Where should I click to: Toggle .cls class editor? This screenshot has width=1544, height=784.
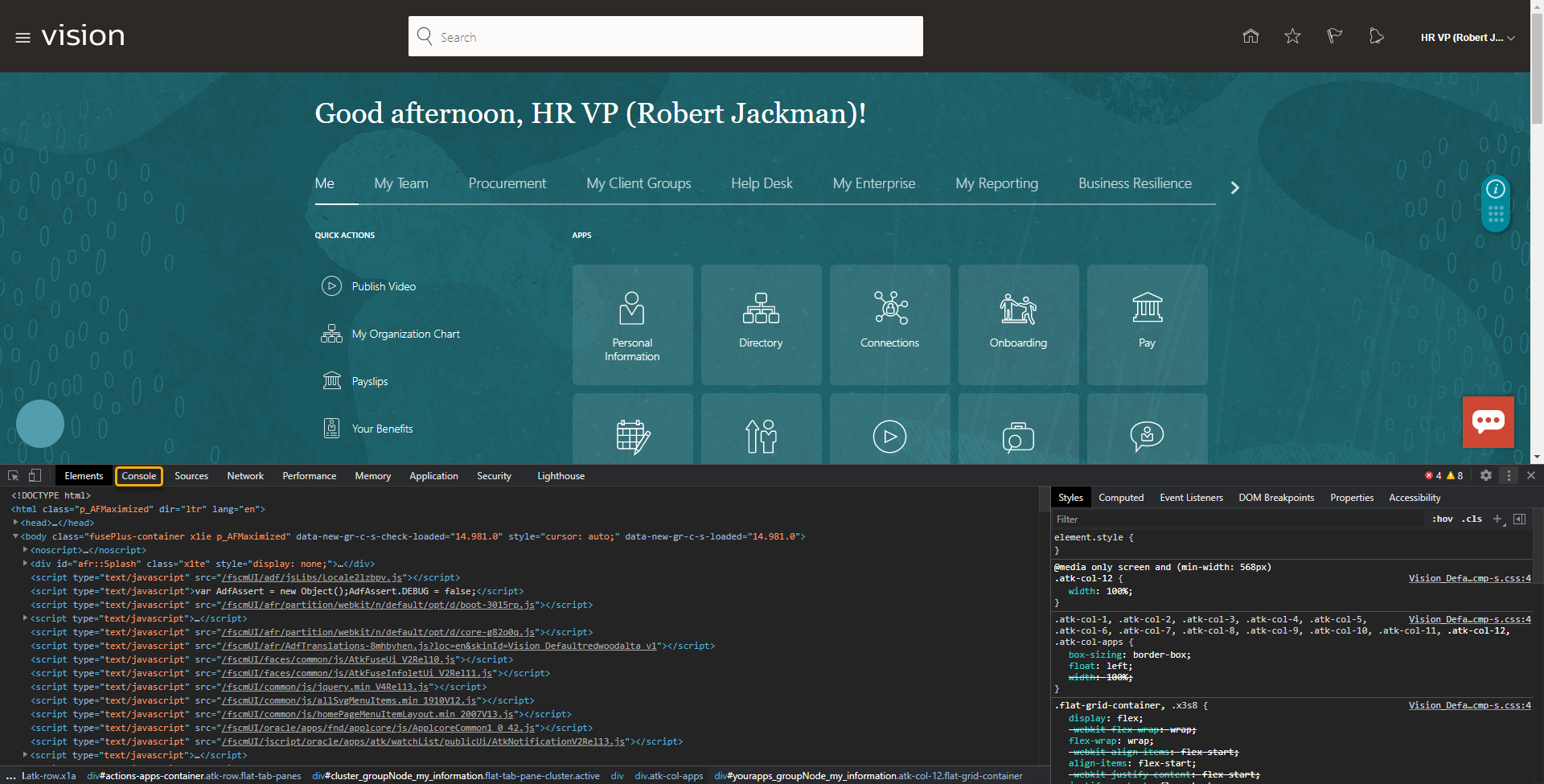(1472, 519)
